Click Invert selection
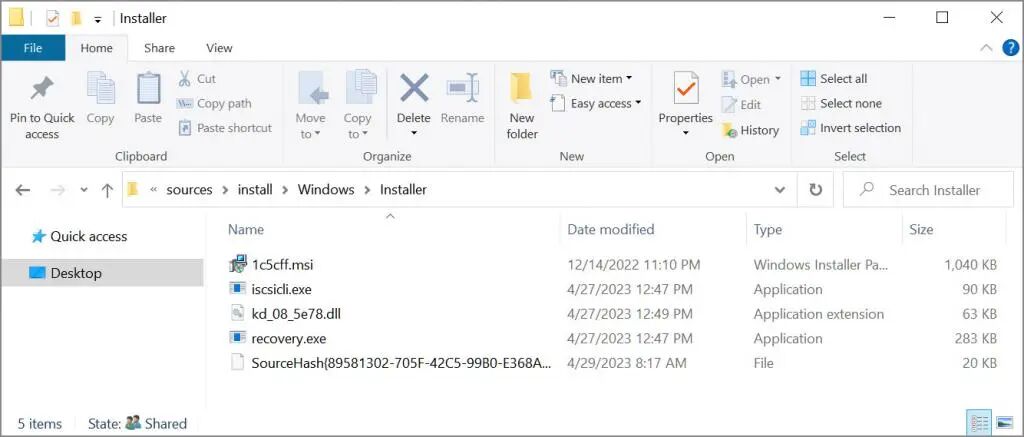 pos(851,128)
